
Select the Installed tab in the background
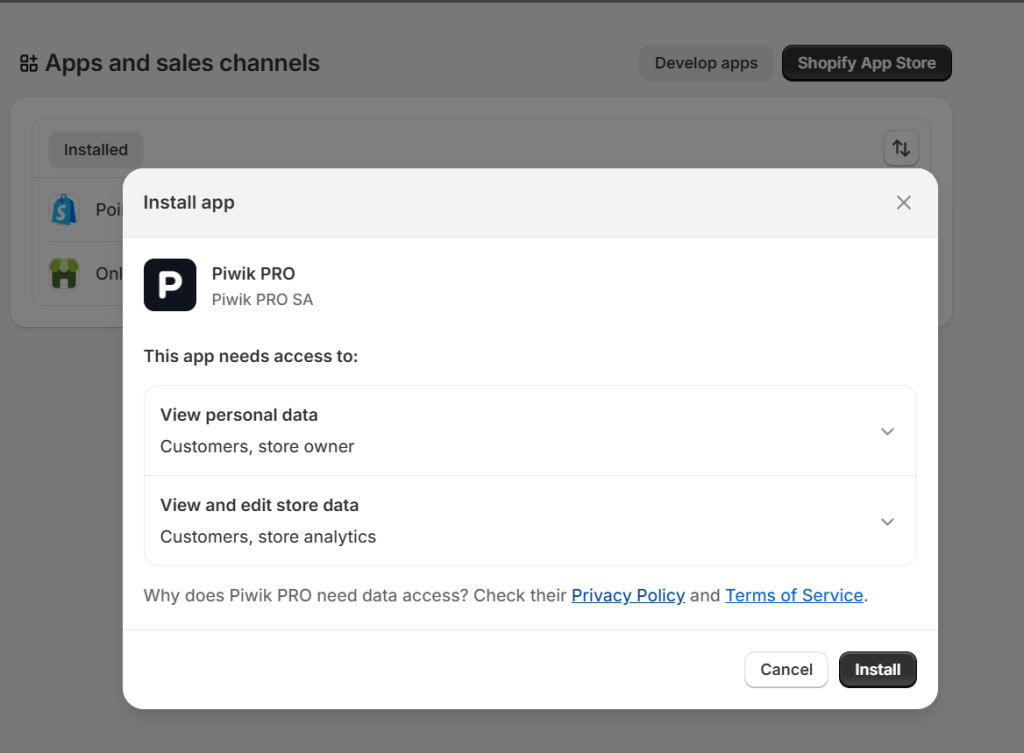[96, 150]
